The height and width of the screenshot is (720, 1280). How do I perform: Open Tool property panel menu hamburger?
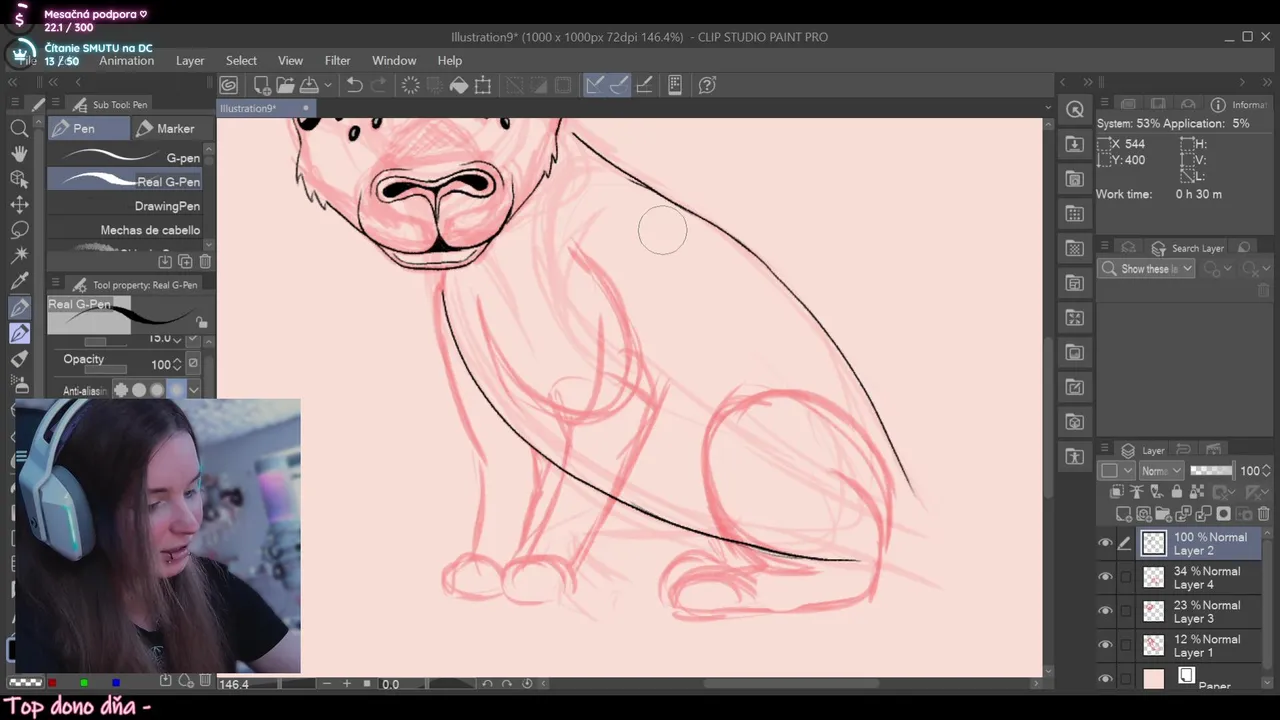click(55, 284)
